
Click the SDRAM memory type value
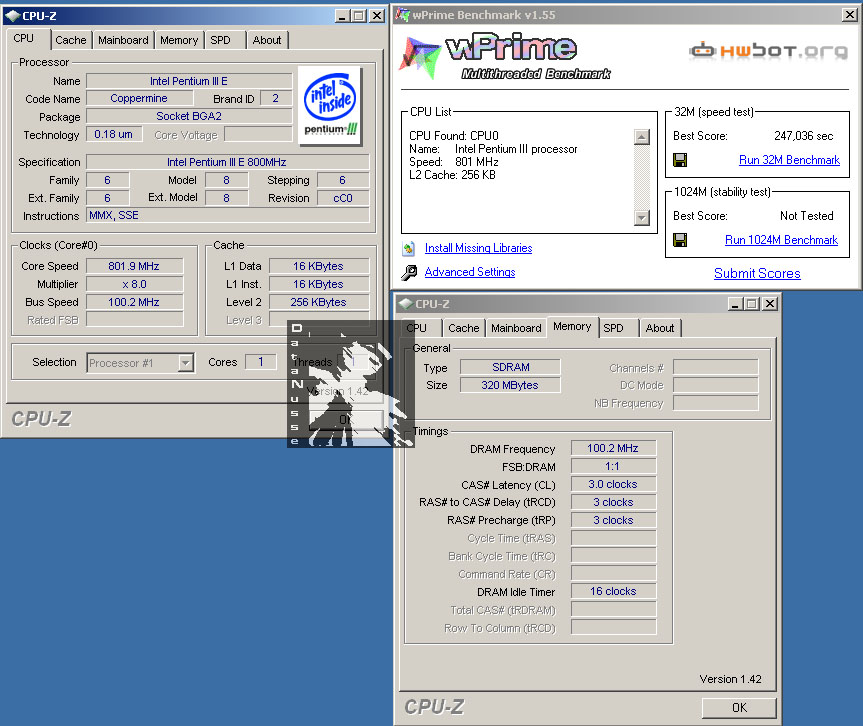[510, 367]
